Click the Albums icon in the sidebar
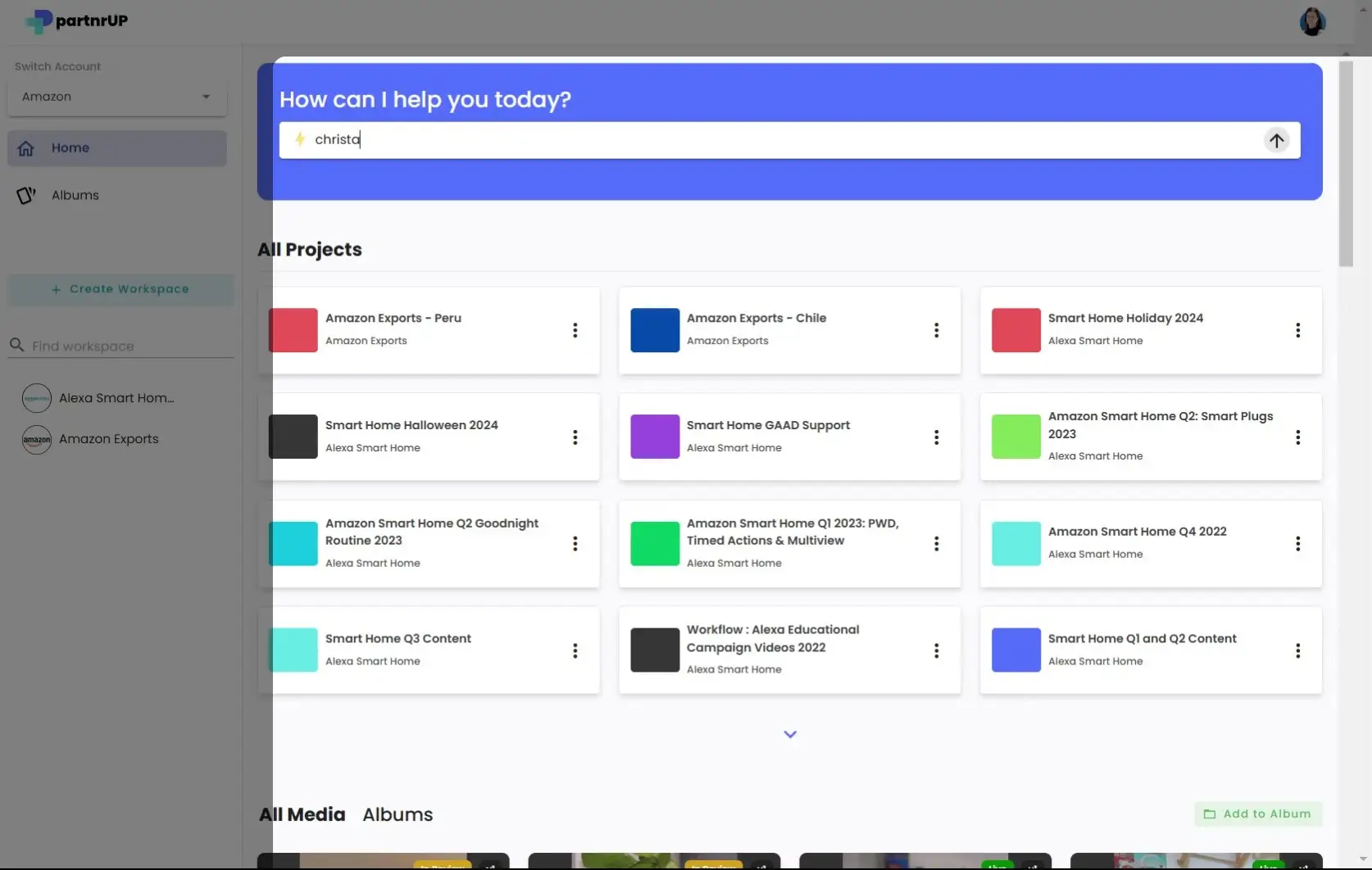The width and height of the screenshot is (1372, 870). tap(25, 195)
